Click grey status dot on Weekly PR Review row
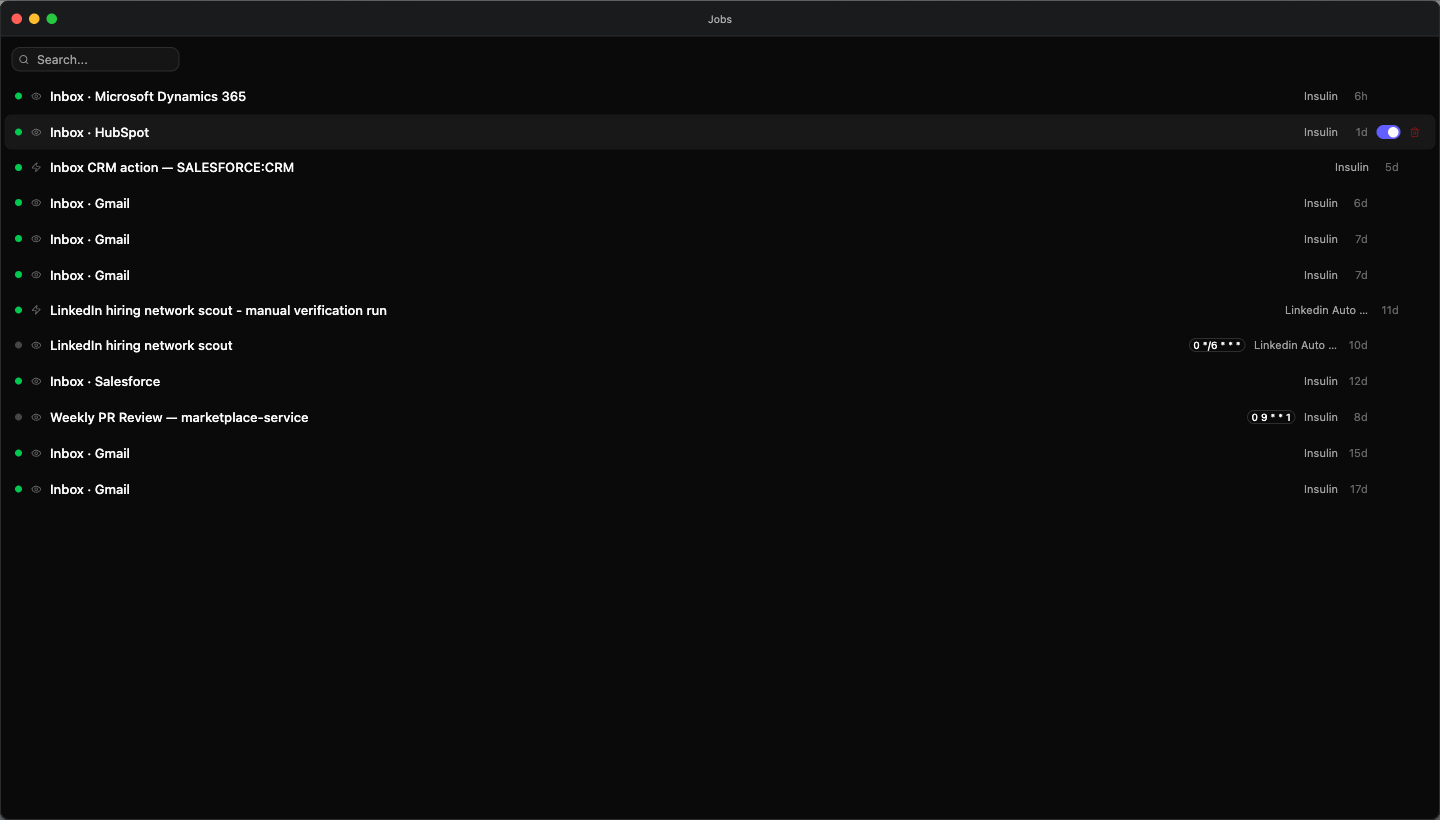The height and width of the screenshot is (820, 1440). pos(18,417)
